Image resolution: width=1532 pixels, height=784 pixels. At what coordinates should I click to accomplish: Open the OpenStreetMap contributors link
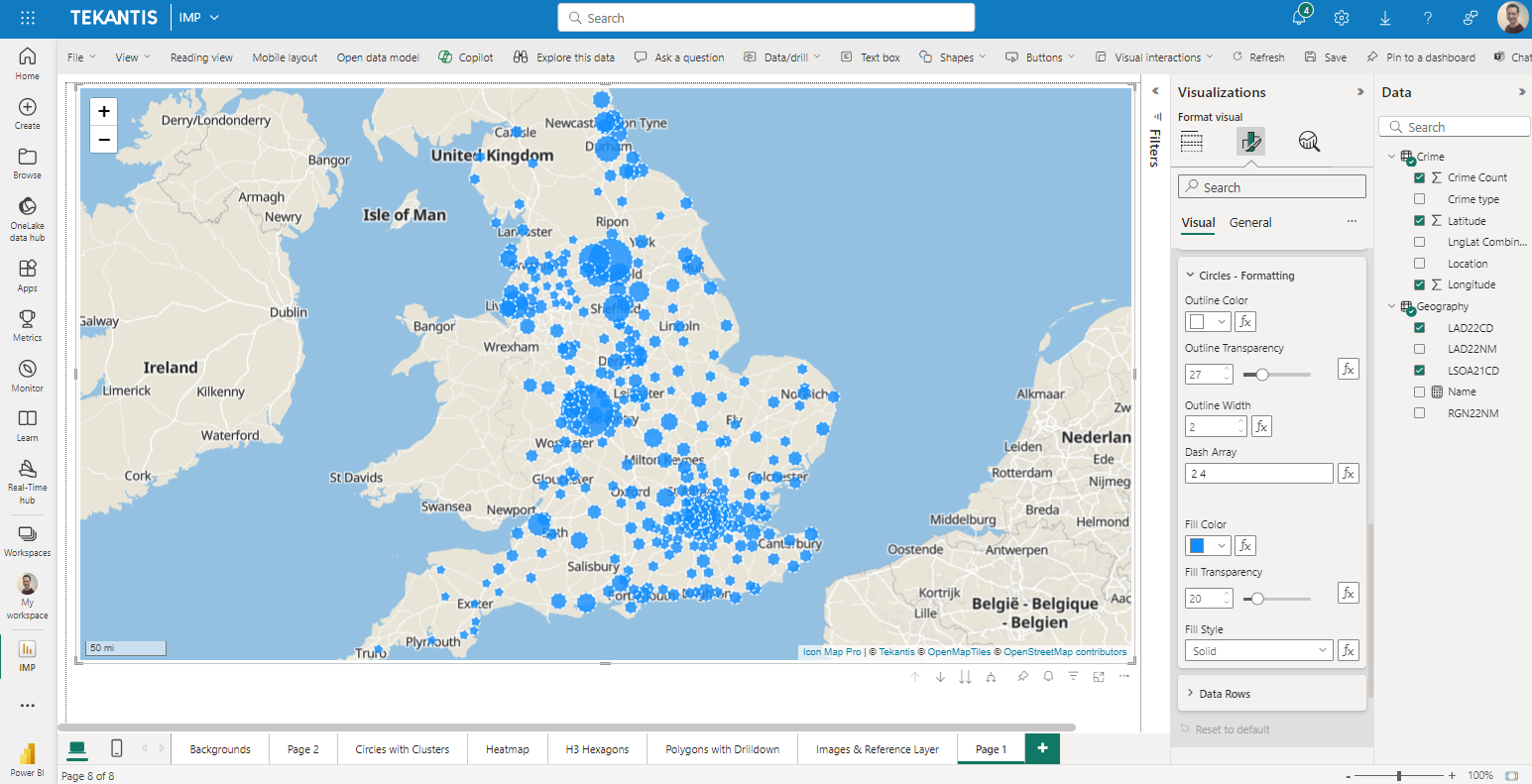(x=1065, y=652)
